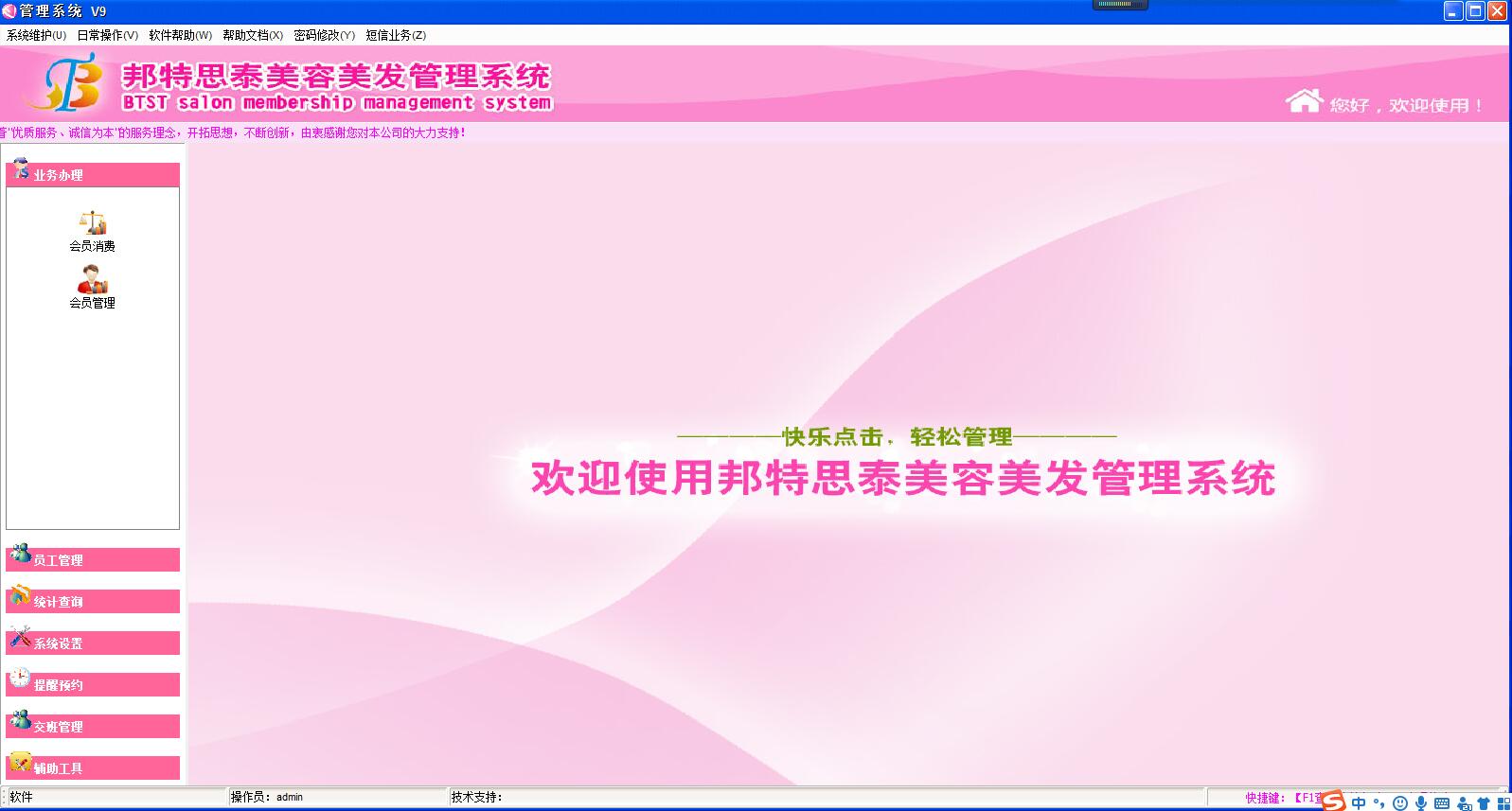Image resolution: width=1512 pixels, height=811 pixels.
Task: Switch punctuation mode on the input bar
Action: 1379,803
